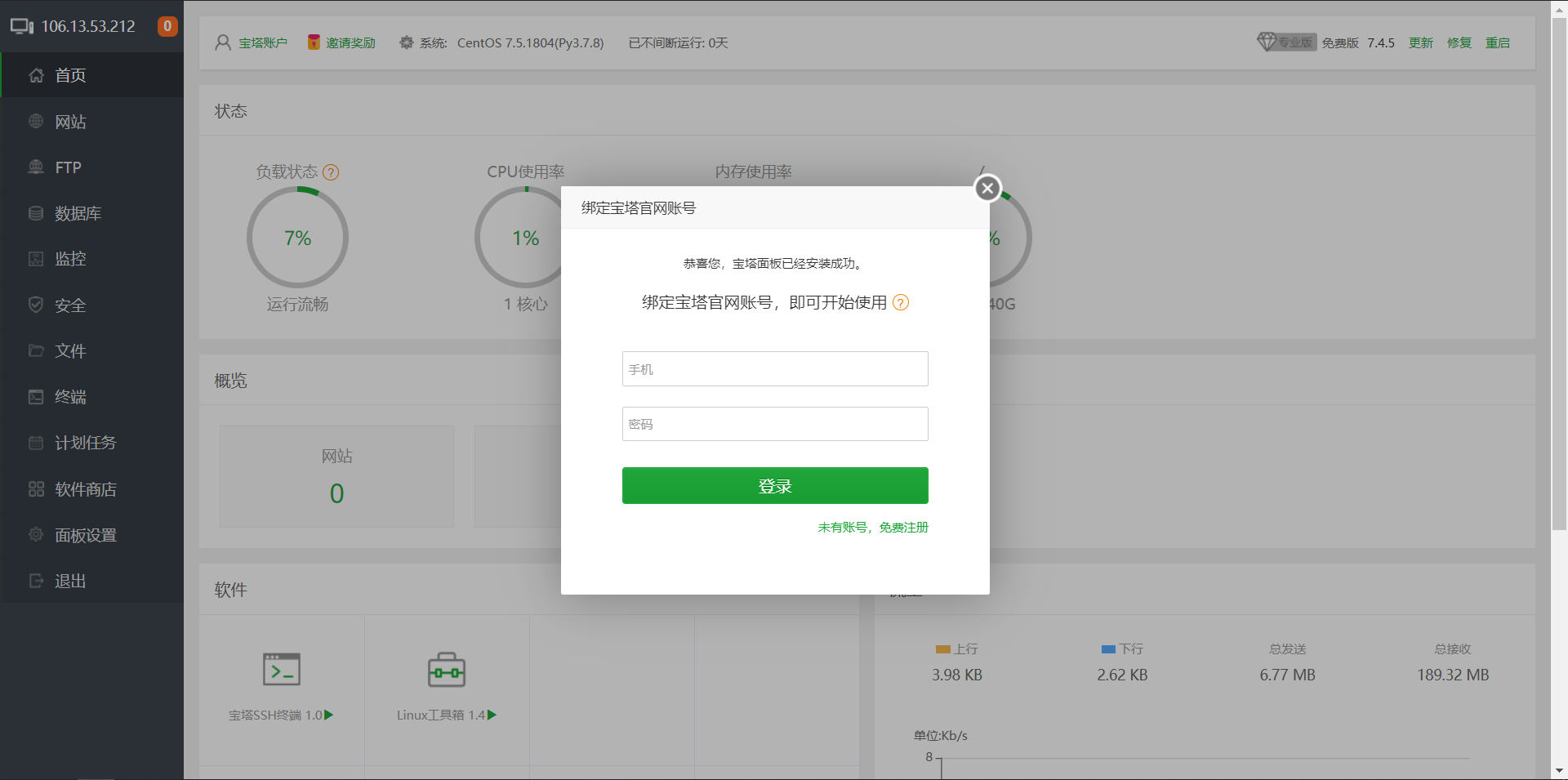Click the play arrow after 宝塔SSH终端 1.0
Screen dimensions: 1568x780
click(329, 715)
